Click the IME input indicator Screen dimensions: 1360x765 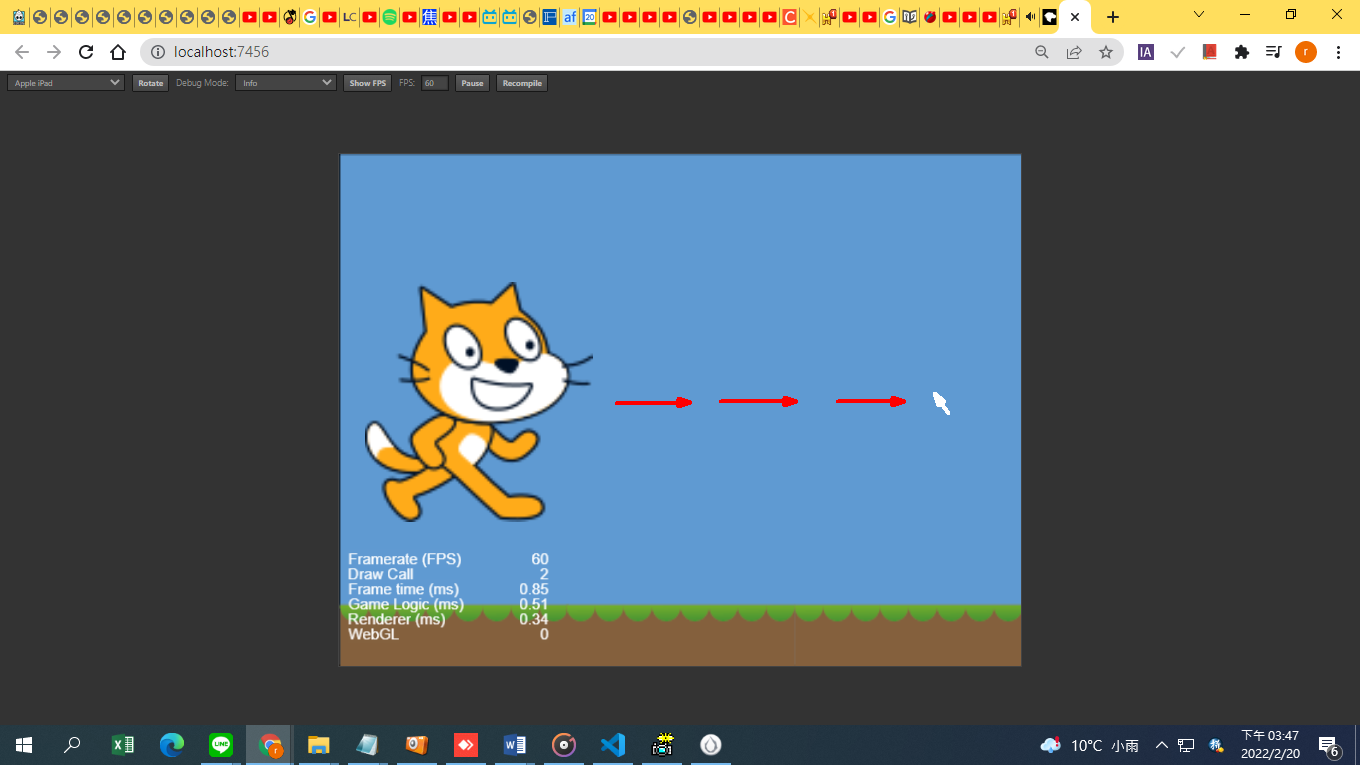(x=1216, y=745)
